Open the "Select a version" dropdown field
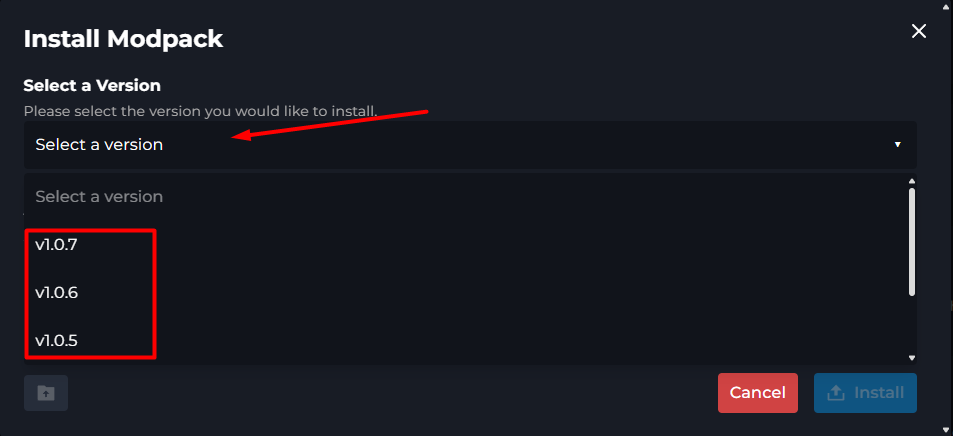This screenshot has height=436, width=953. coord(470,145)
